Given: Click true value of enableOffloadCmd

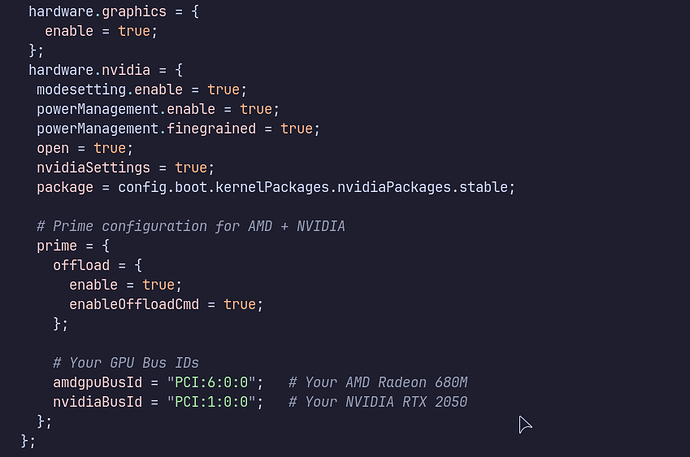Looking at the screenshot, I should pos(239,304).
